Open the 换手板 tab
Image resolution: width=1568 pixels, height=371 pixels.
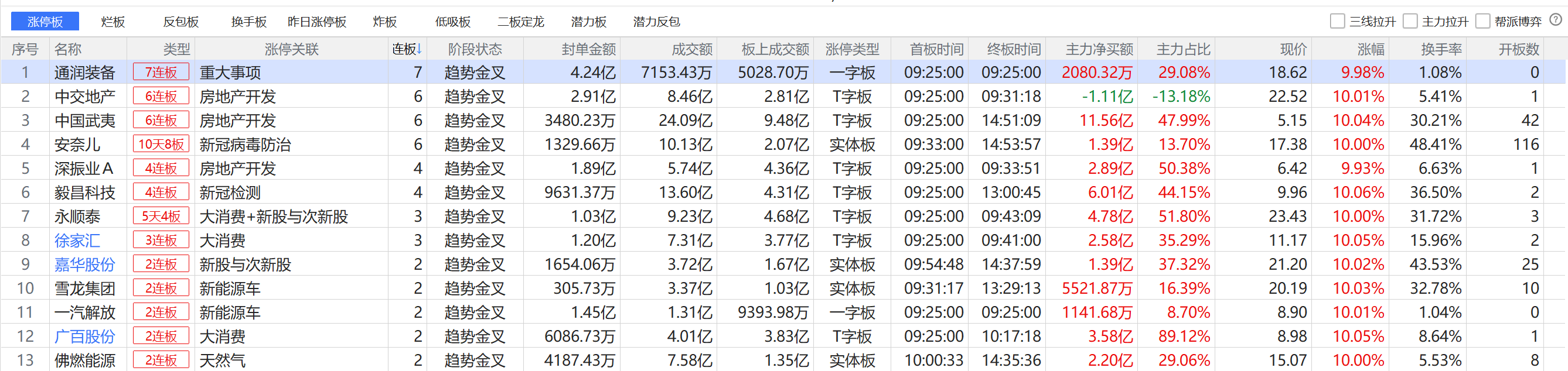tap(249, 22)
